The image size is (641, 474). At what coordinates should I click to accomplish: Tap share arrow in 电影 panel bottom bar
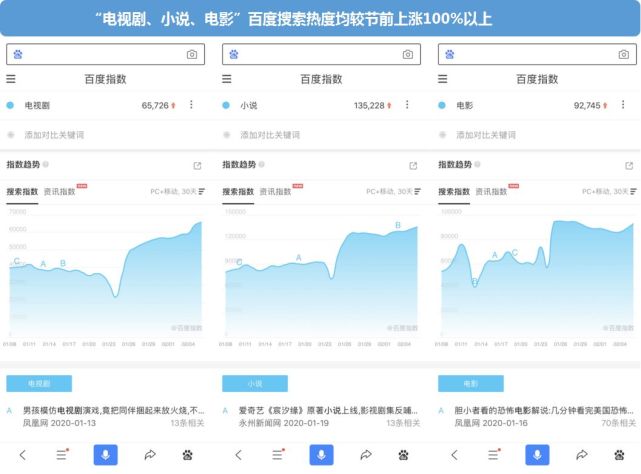pyautogui.click(x=582, y=454)
